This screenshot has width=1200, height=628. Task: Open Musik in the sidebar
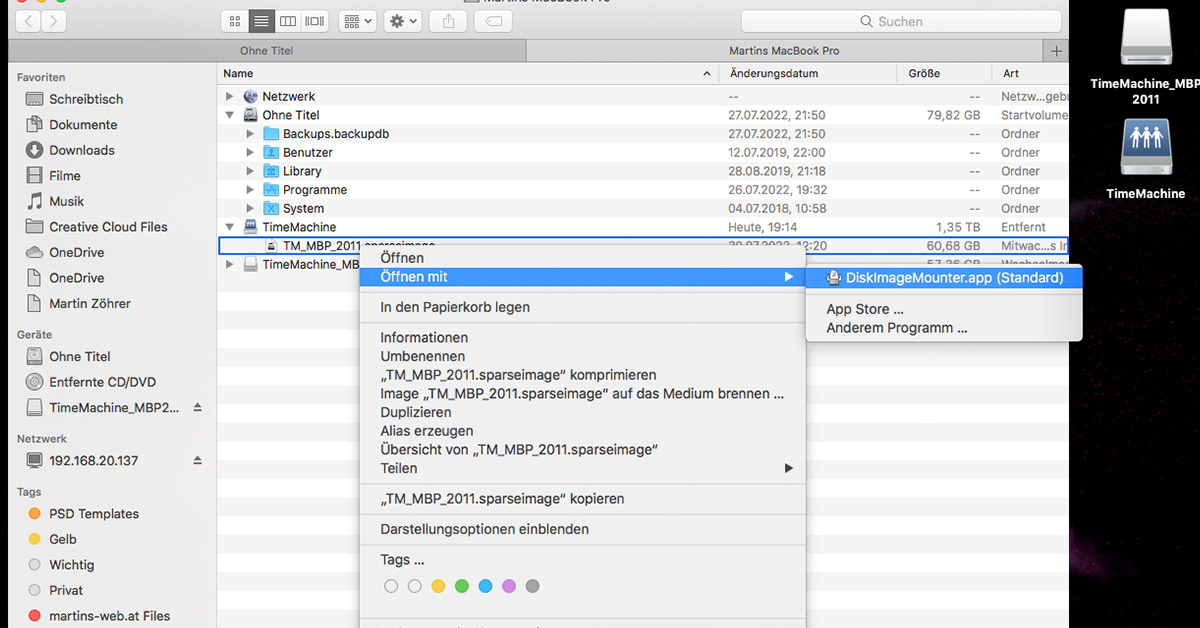click(67, 201)
